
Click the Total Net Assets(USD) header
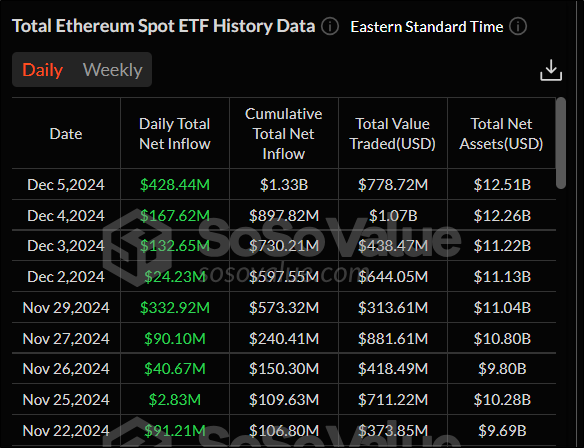501,134
